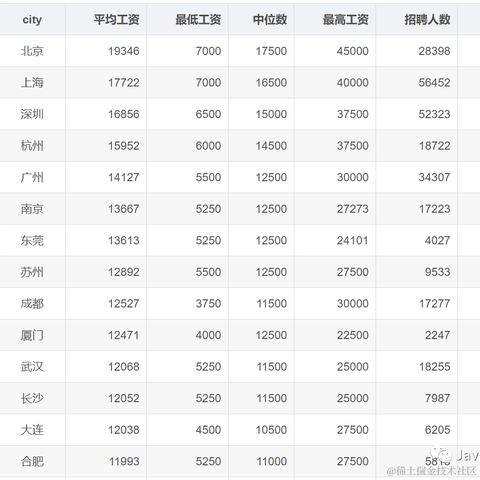The width and height of the screenshot is (480, 480).
Task: Click 厦门 highest salary 22500
Action: (x=353, y=335)
